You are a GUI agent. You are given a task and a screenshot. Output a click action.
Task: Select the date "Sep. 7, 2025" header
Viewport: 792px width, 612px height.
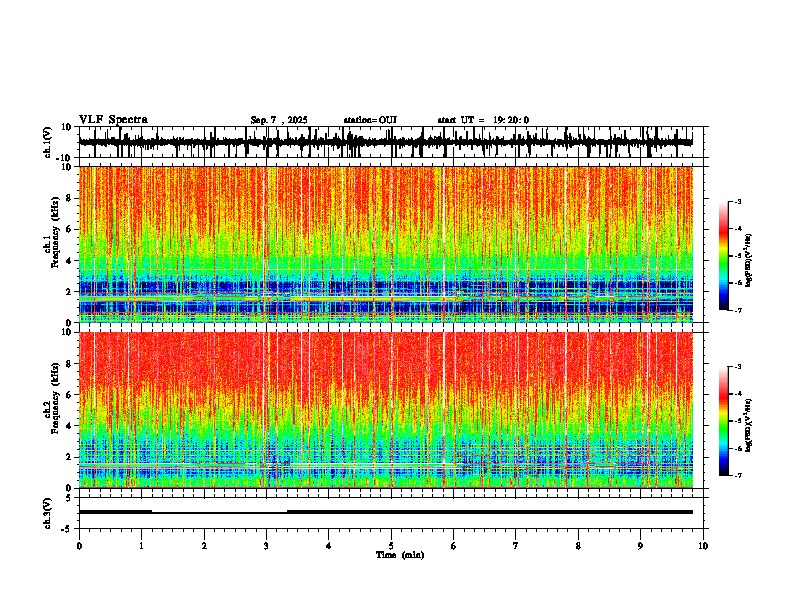click(x=279, y=120)
